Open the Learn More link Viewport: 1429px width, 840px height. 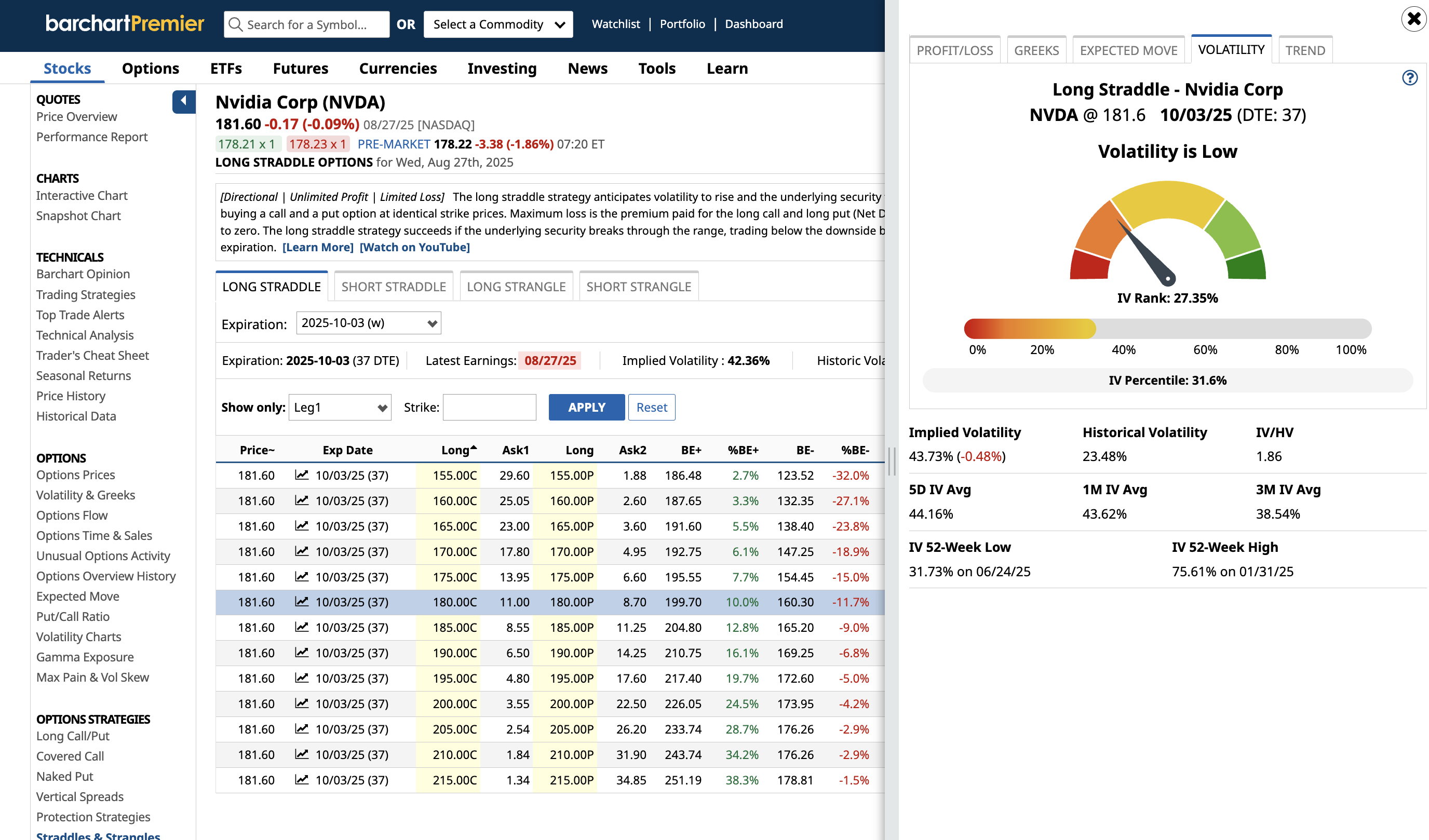point(318,247)
